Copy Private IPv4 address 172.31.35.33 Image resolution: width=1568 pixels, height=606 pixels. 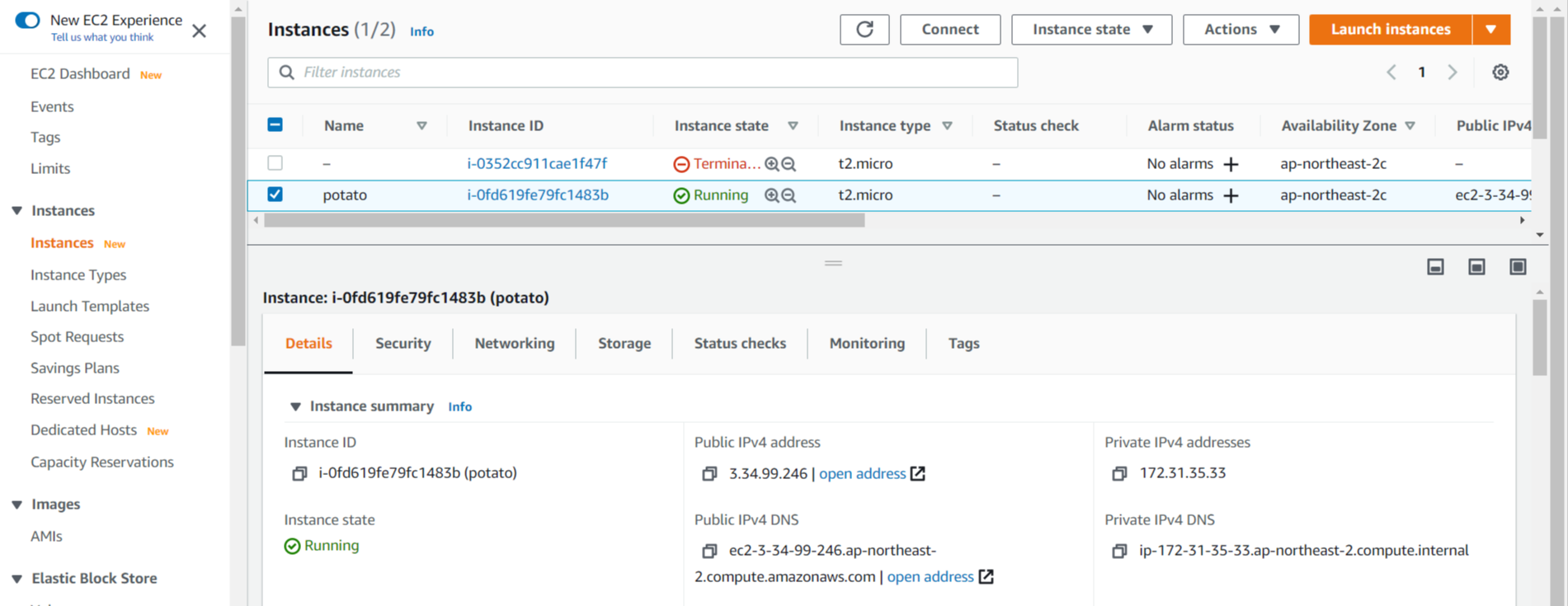[x=1119, y=473]
